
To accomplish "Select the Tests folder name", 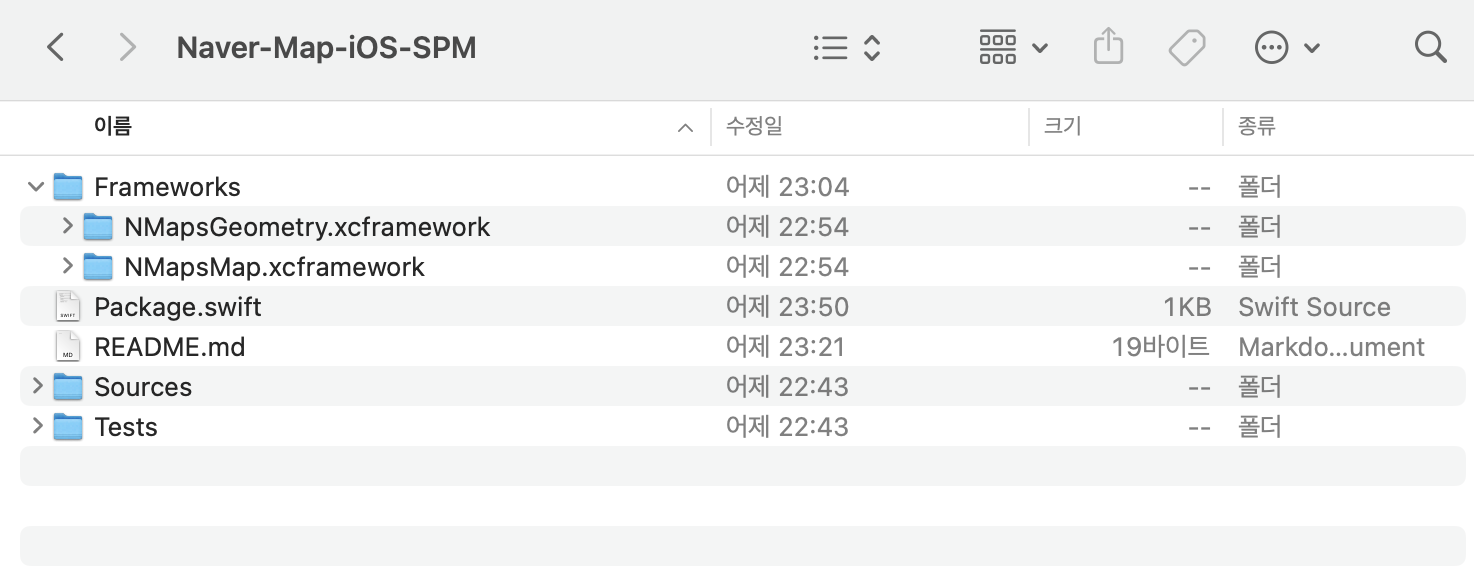I will click(126, 427).
